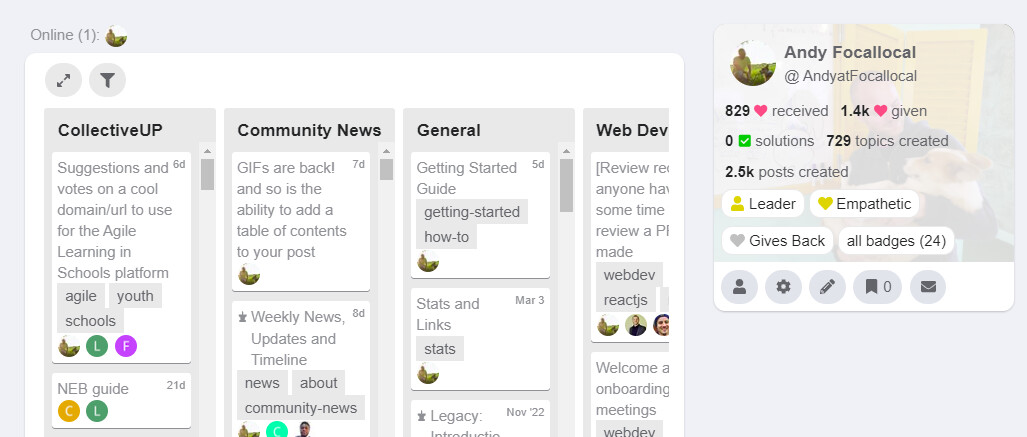Screen dimensions: 1027x437
Task: Click Andy Focallocal's profile avatar
Action: (753, 63)
